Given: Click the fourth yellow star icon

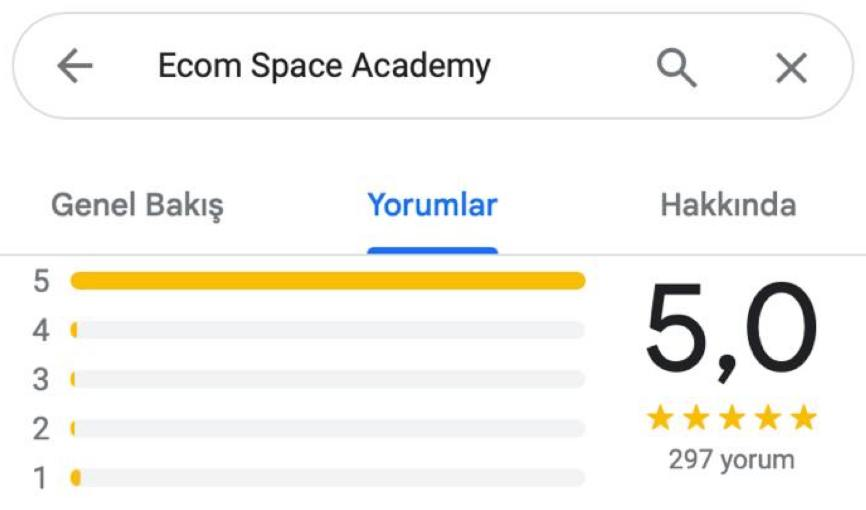Looking at the screenshot, I should [x=768, y=417].
